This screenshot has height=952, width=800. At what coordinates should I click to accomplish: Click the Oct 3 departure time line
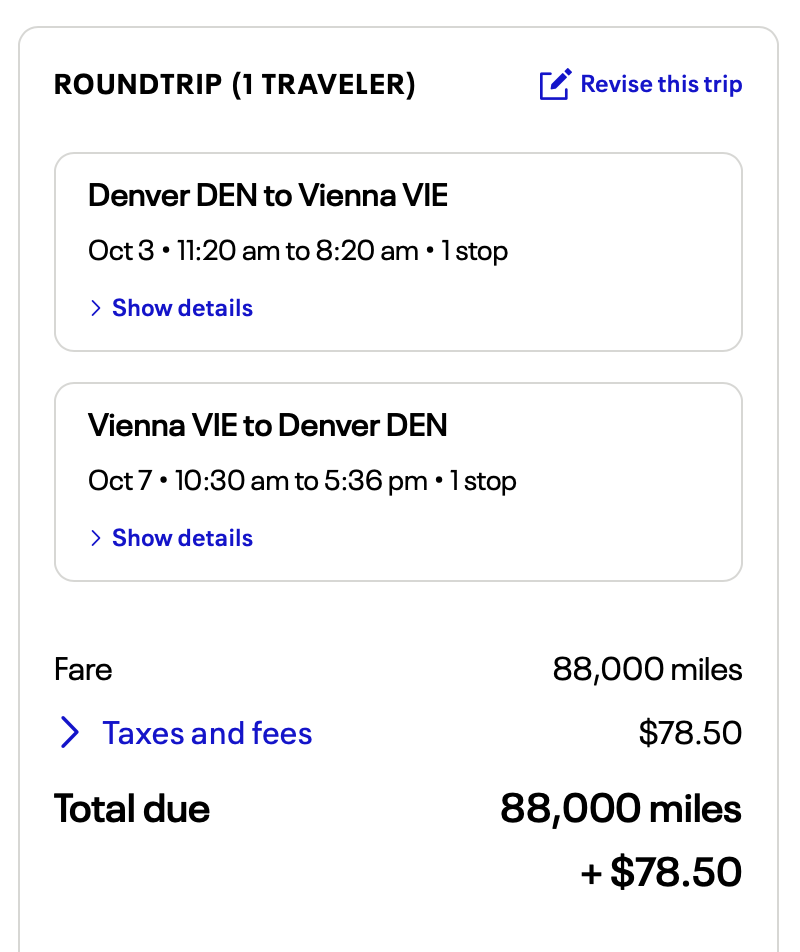pos(298,250)
